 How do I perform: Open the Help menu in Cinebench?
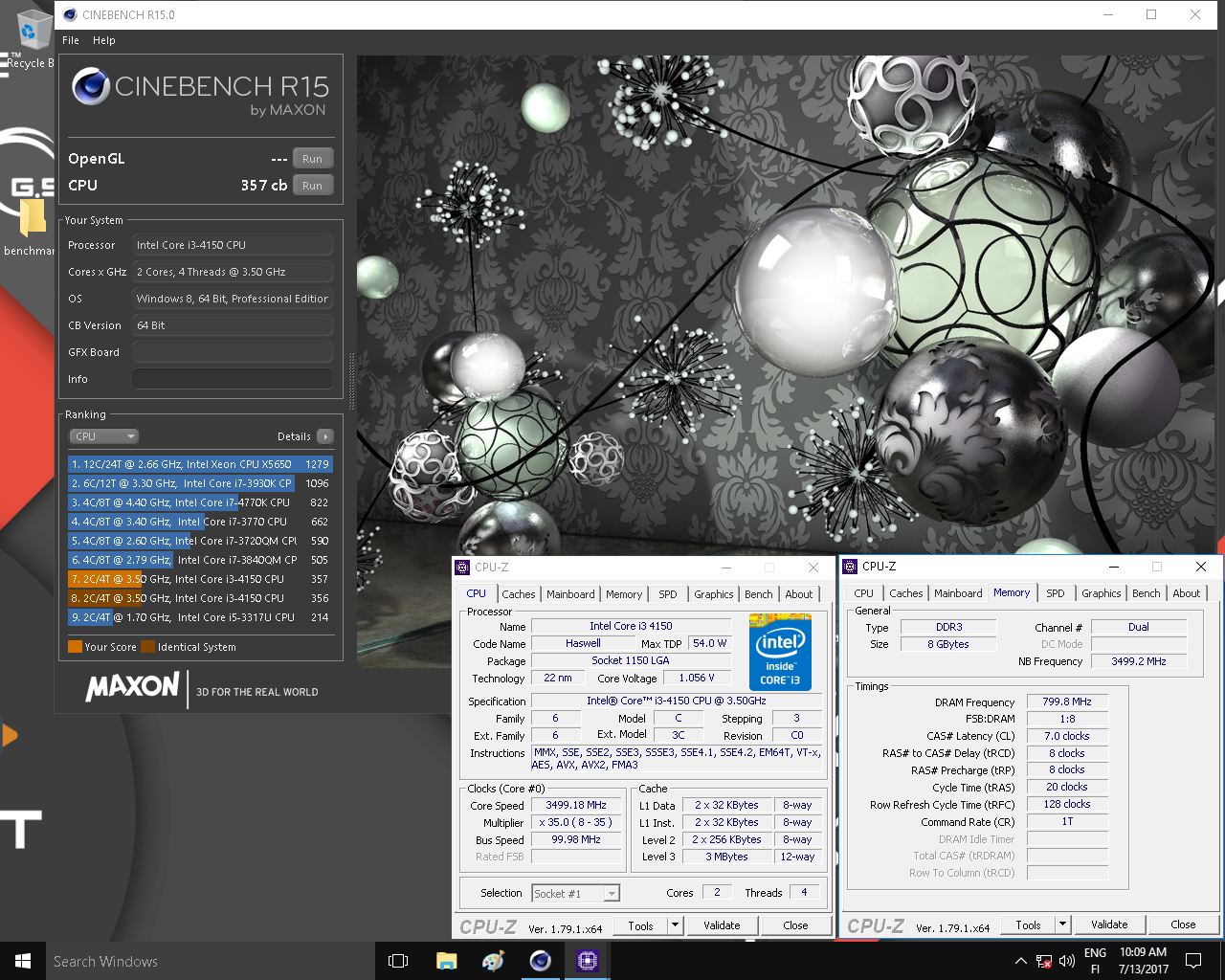pos(104,40)
